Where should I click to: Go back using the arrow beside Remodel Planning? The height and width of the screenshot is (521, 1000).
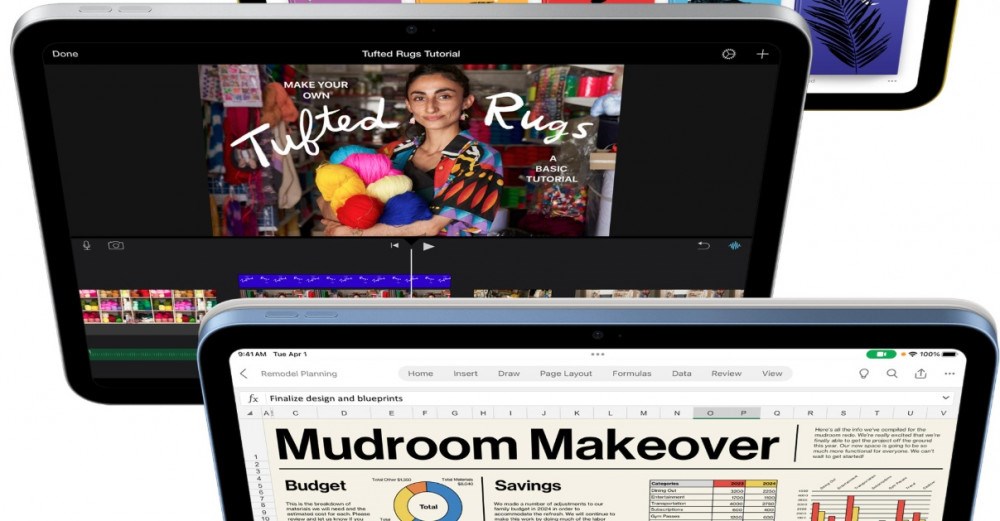click(x=243, y=374)
